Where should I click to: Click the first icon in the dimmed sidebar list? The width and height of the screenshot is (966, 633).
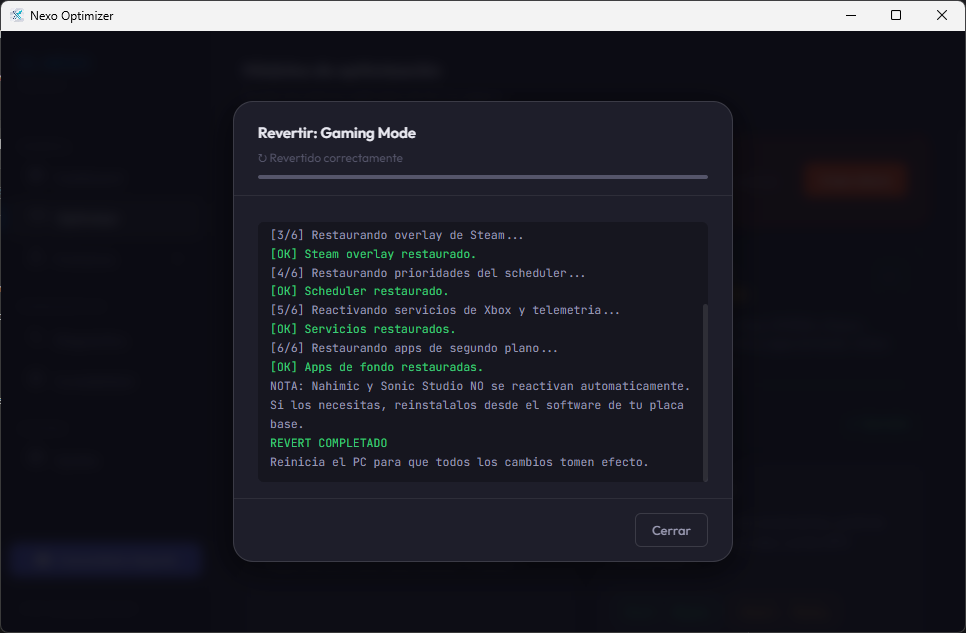[x=38, y=177]
